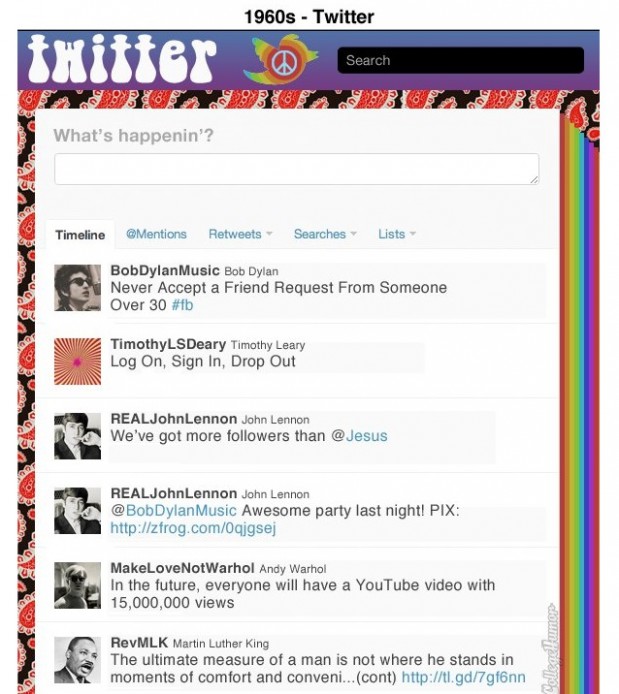
Task: Click the textarea resize grip corner
Action: (534, 179)
